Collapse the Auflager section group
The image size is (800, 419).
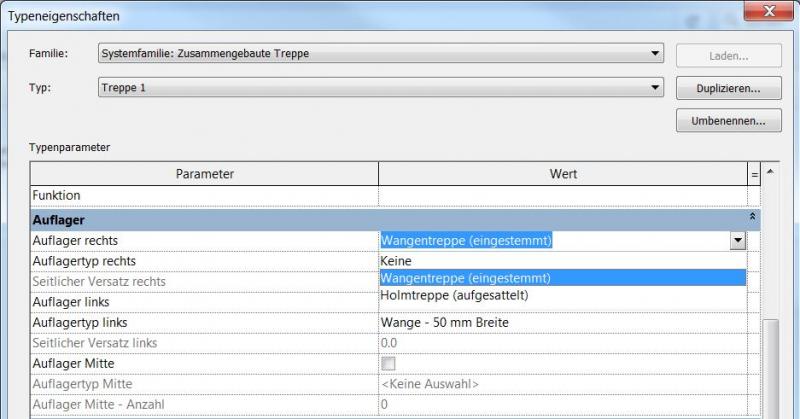coord(751,218)
